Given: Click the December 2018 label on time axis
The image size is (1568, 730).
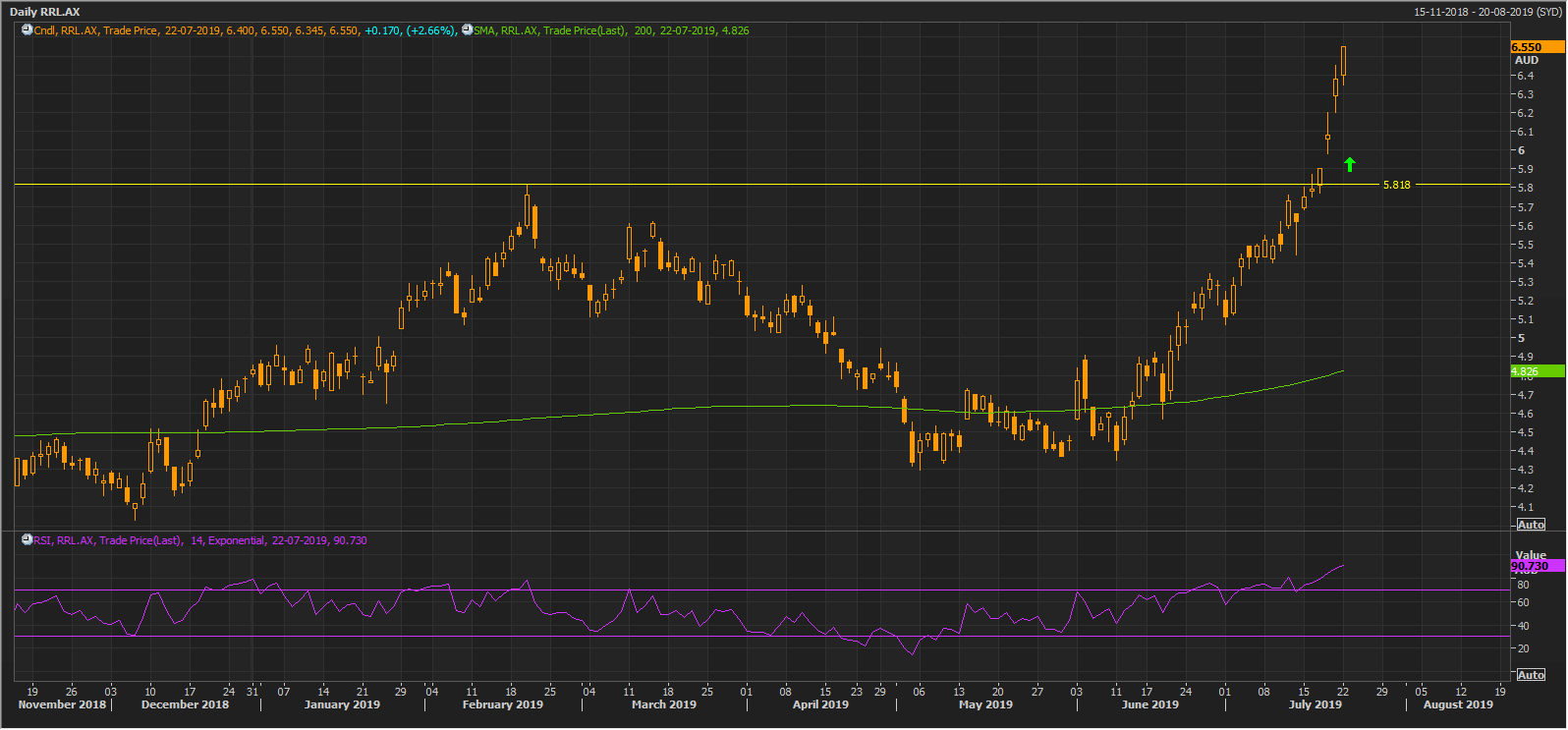Looking at the screenshot, I should coord(185,704).
